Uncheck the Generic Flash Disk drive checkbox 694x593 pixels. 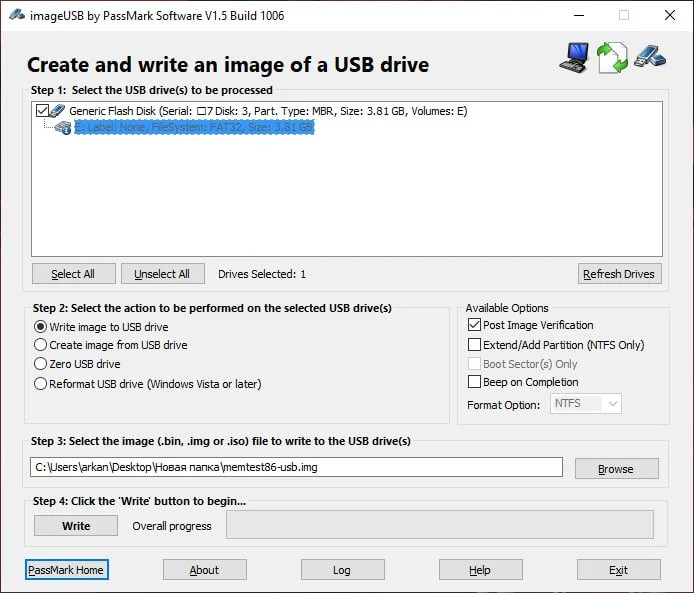coord(42,111)
